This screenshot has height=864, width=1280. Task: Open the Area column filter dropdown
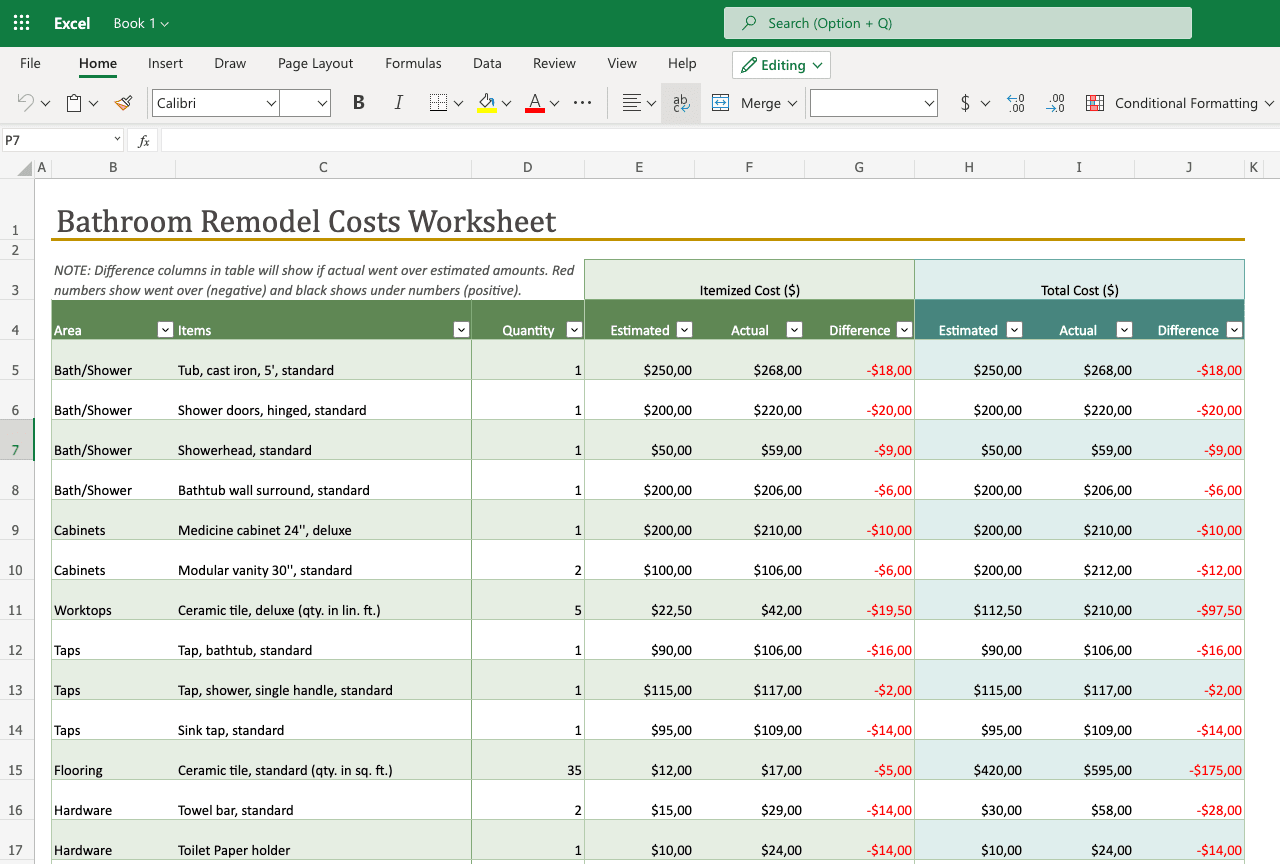pyautogui.click(x=165, y=330)
